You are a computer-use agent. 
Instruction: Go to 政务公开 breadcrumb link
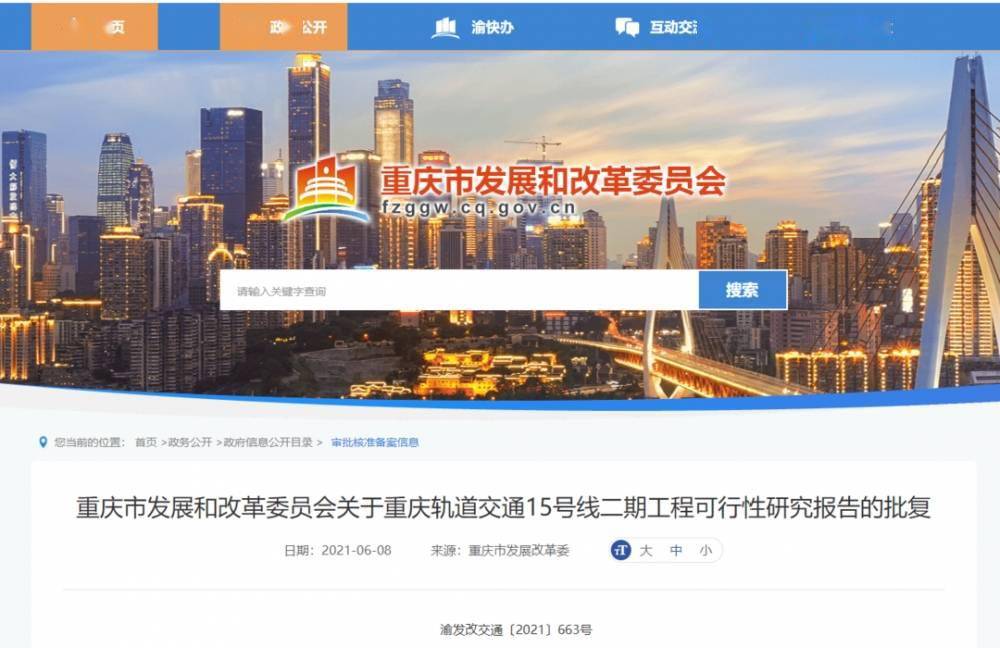point(190,442)
